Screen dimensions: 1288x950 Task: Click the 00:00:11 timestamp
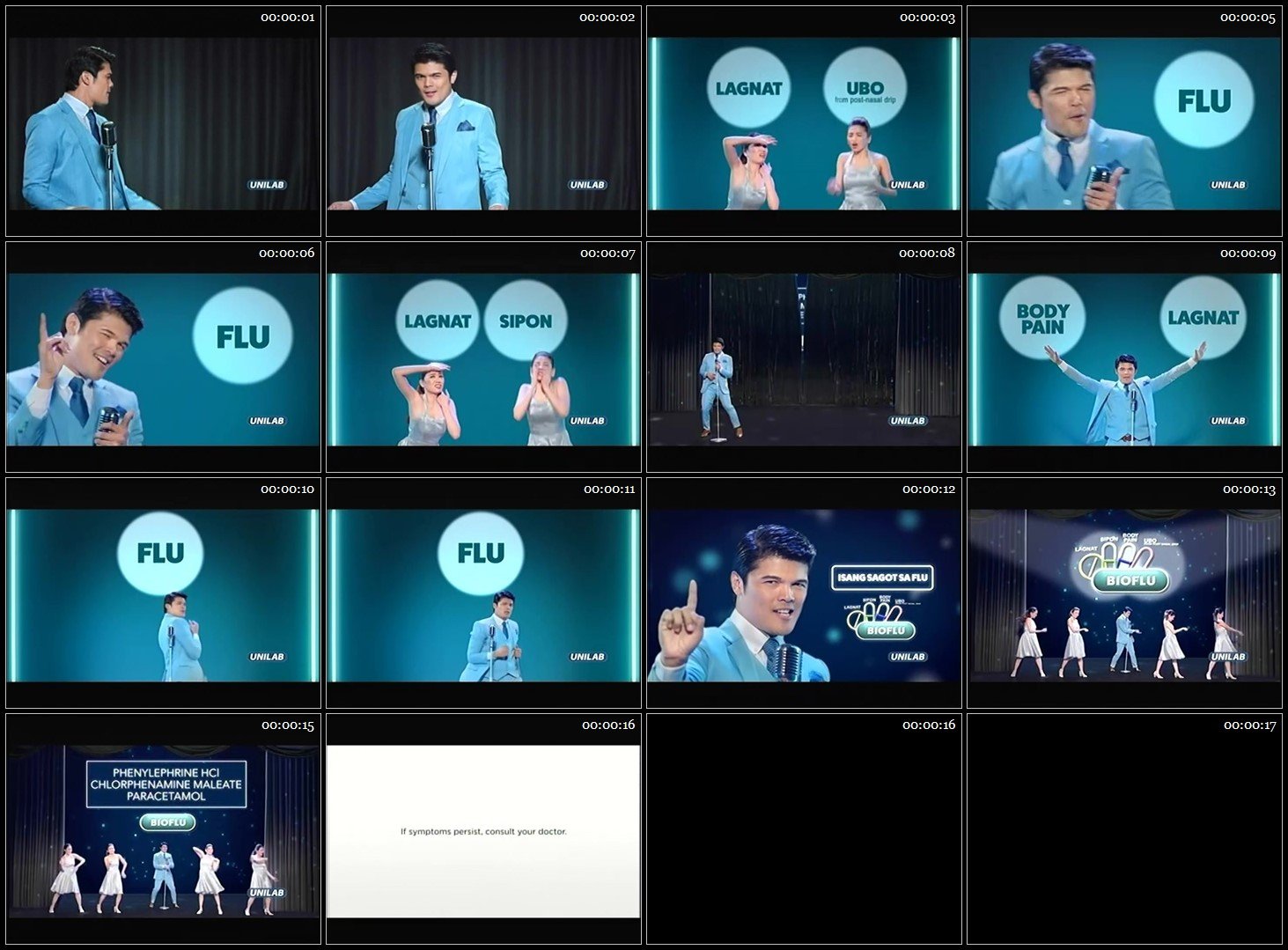[607, 490]
